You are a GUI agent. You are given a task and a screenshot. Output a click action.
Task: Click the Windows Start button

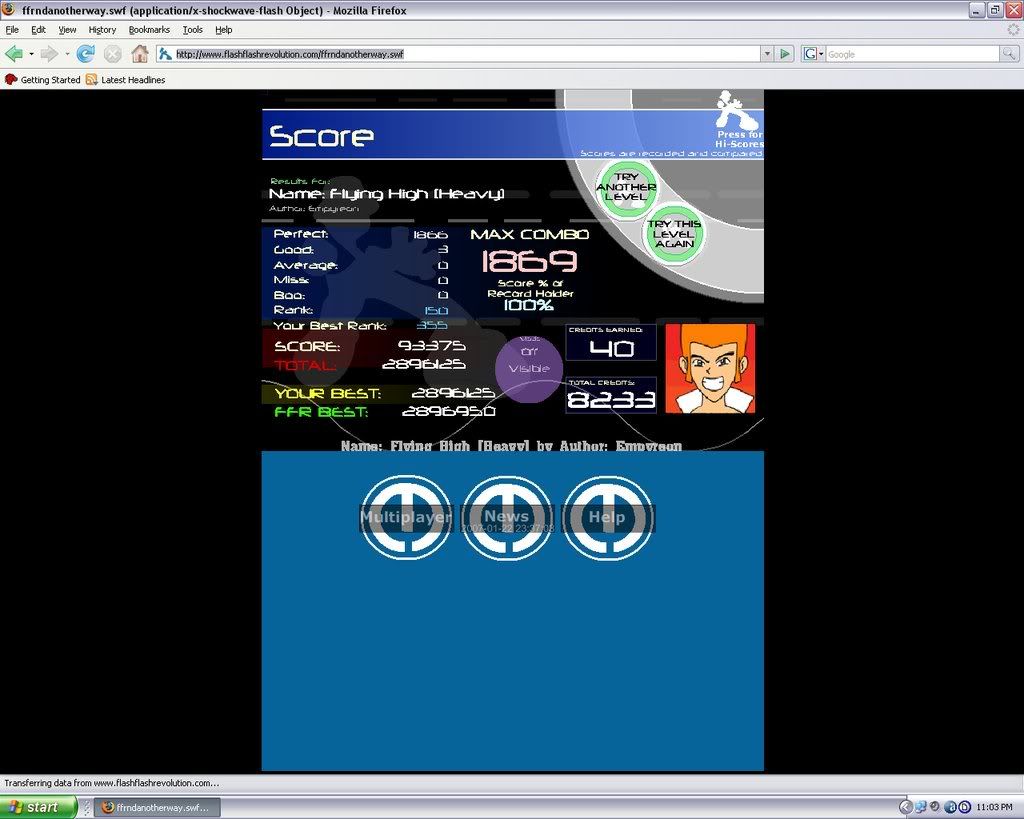pos(38,807)
